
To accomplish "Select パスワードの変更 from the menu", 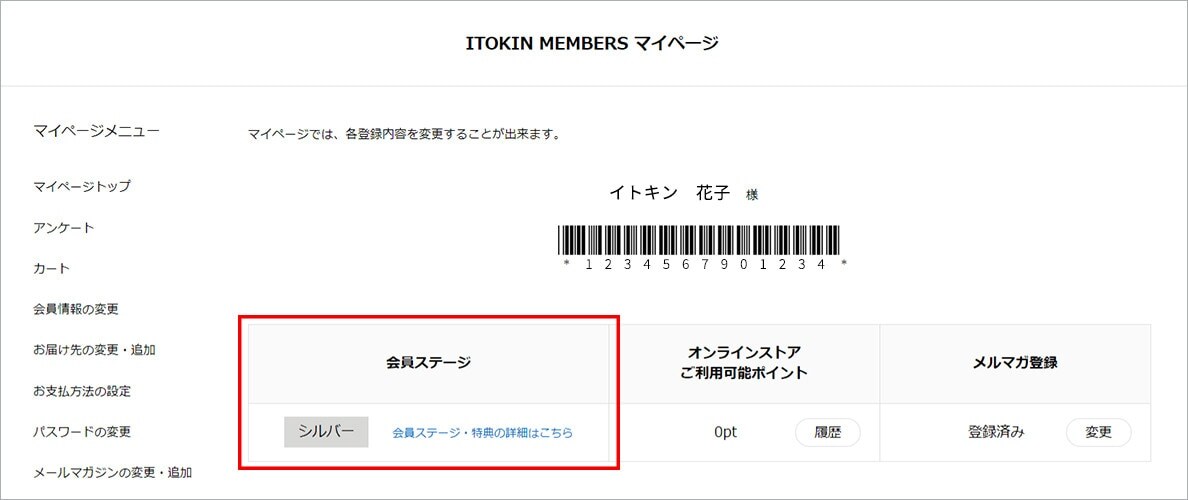I will coord(82,432).
